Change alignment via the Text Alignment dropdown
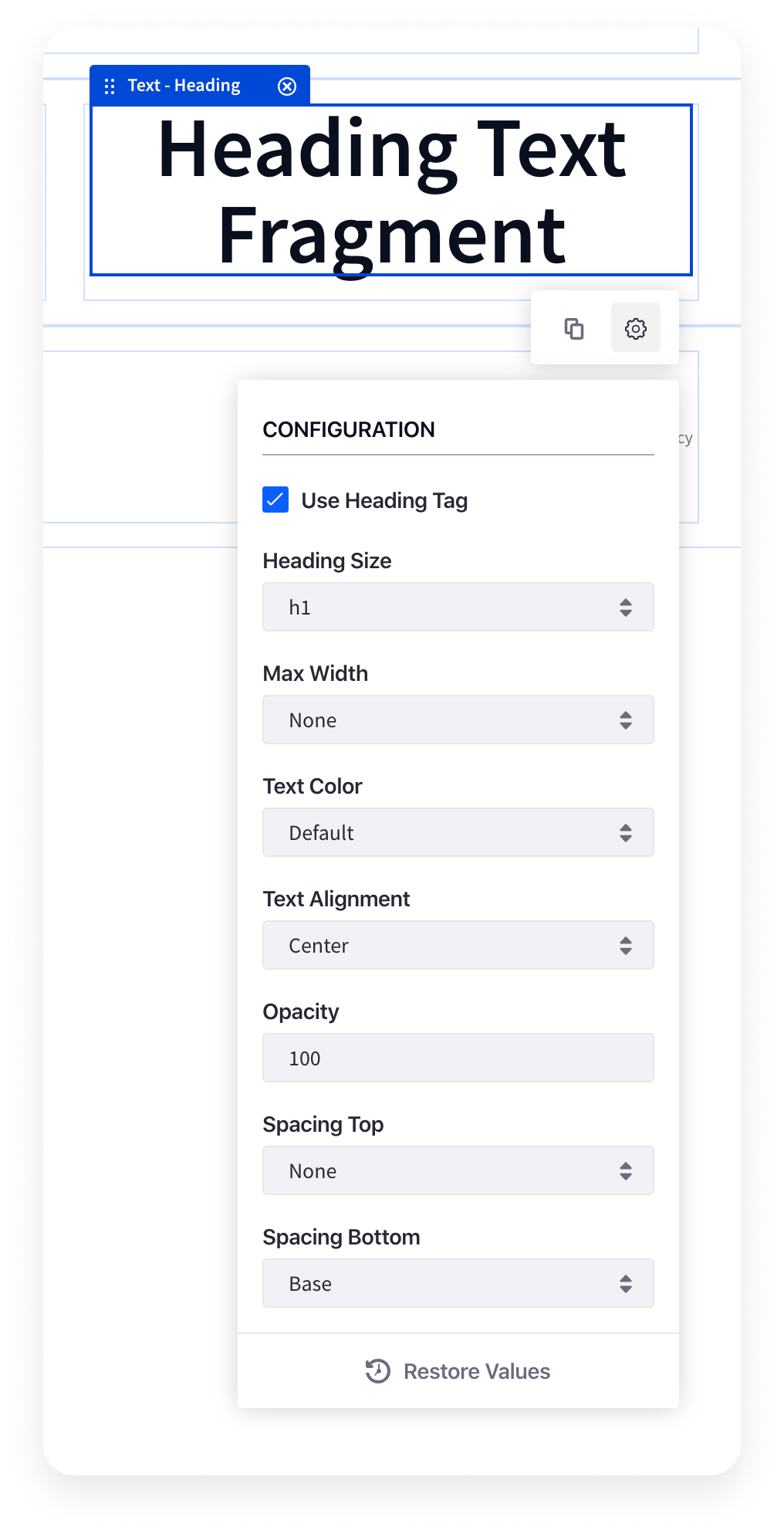 458,945
